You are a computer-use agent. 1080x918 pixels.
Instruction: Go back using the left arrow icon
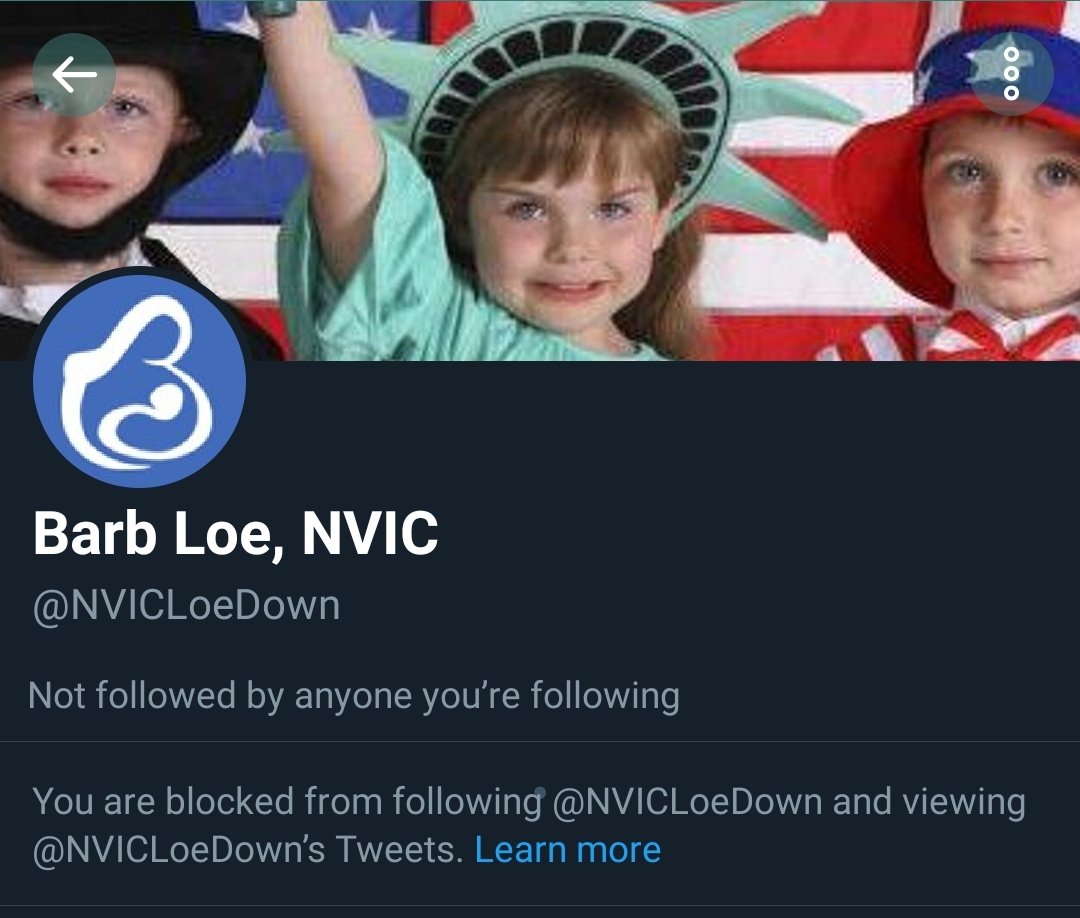pyautogui.click(x=74, y=74)
